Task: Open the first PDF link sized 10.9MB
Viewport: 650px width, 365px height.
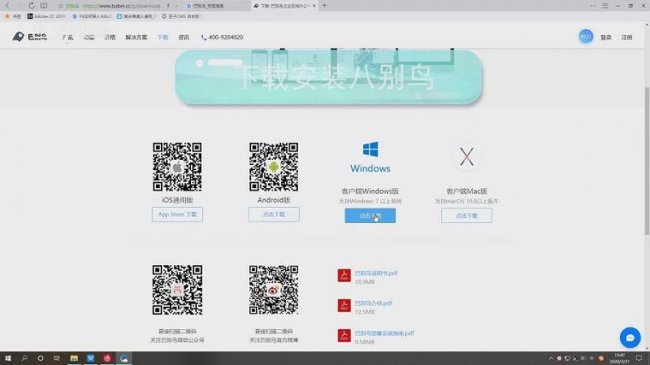Action: (x=376, y=273)
